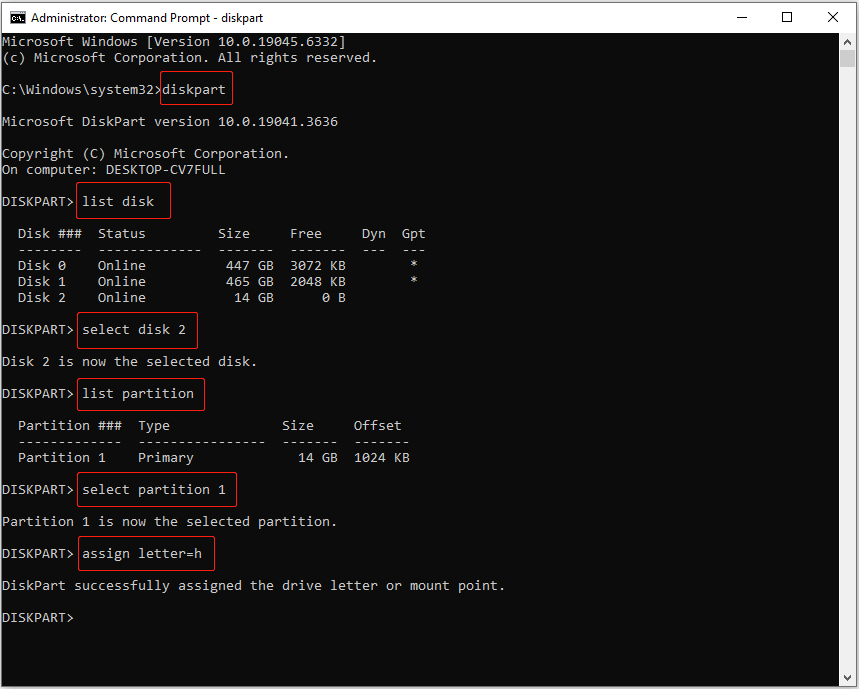Image resolution: width=859 pixels, height=689 pixels.
Task: Click the "assign letter=h" command text
Action: [x=145, y=553]
